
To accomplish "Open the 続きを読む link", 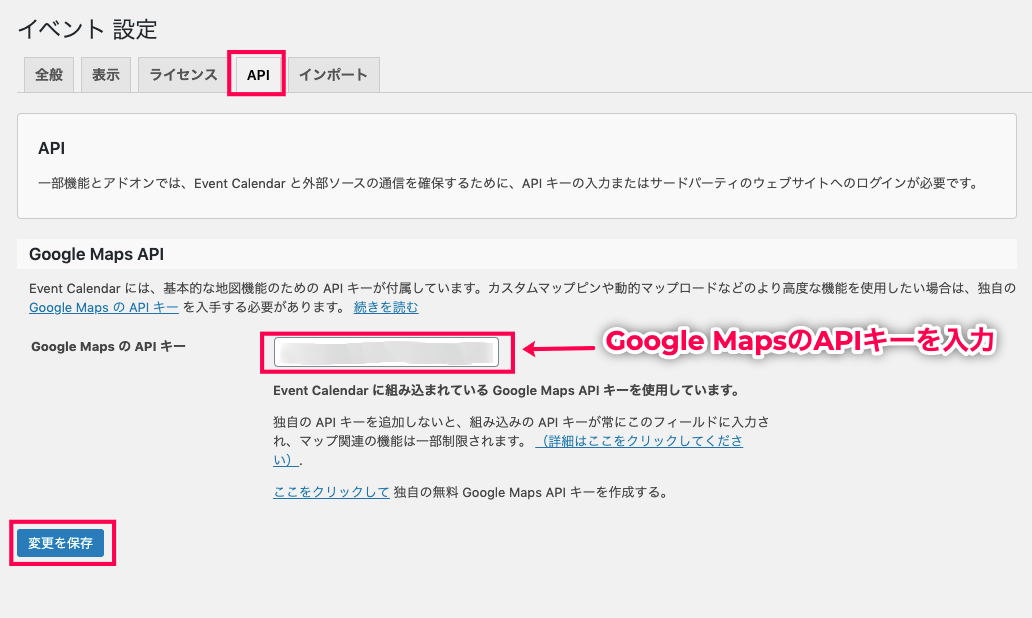I will (386, 307).
